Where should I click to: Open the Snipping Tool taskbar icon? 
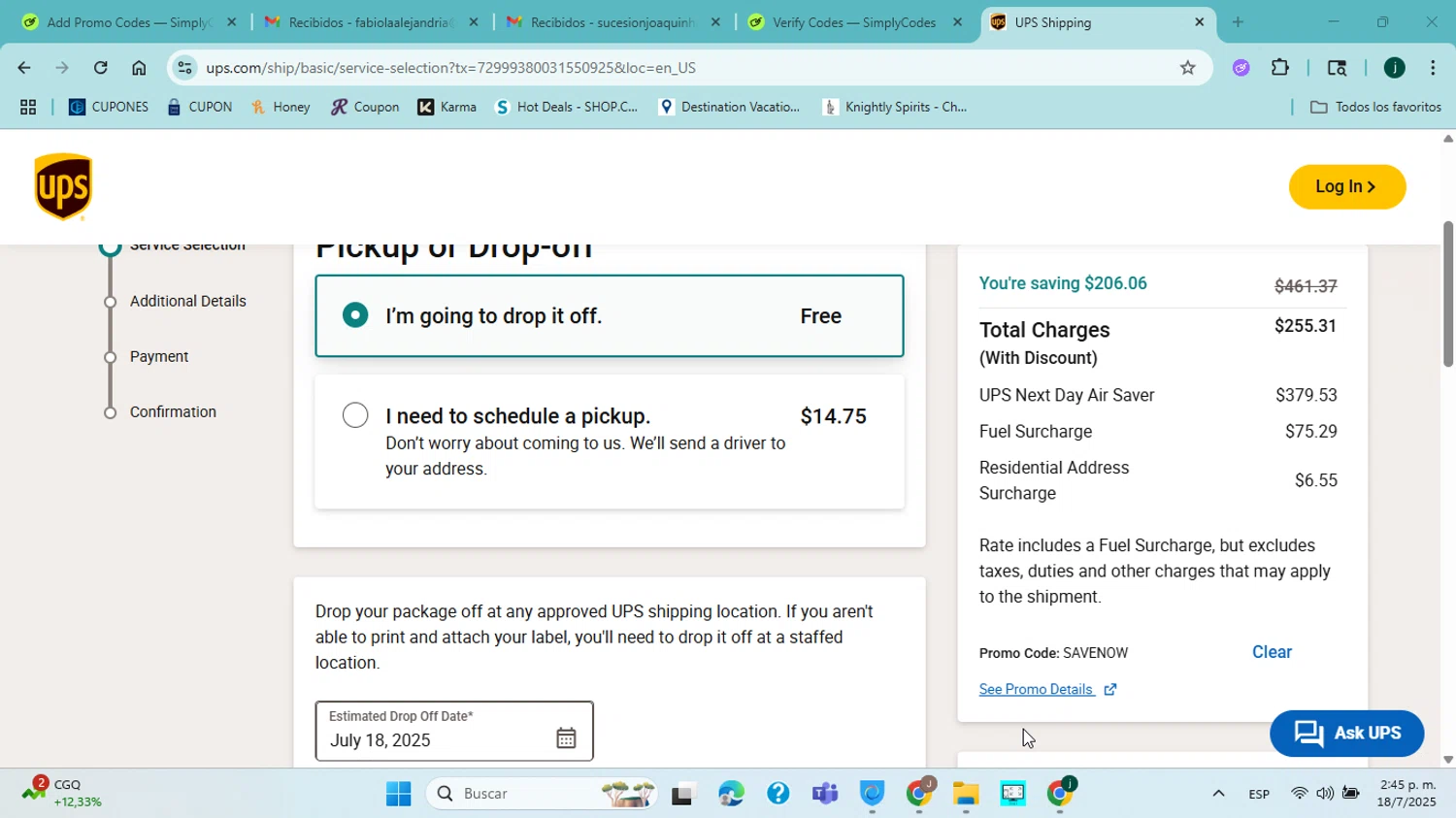(x=1012, y=794)
